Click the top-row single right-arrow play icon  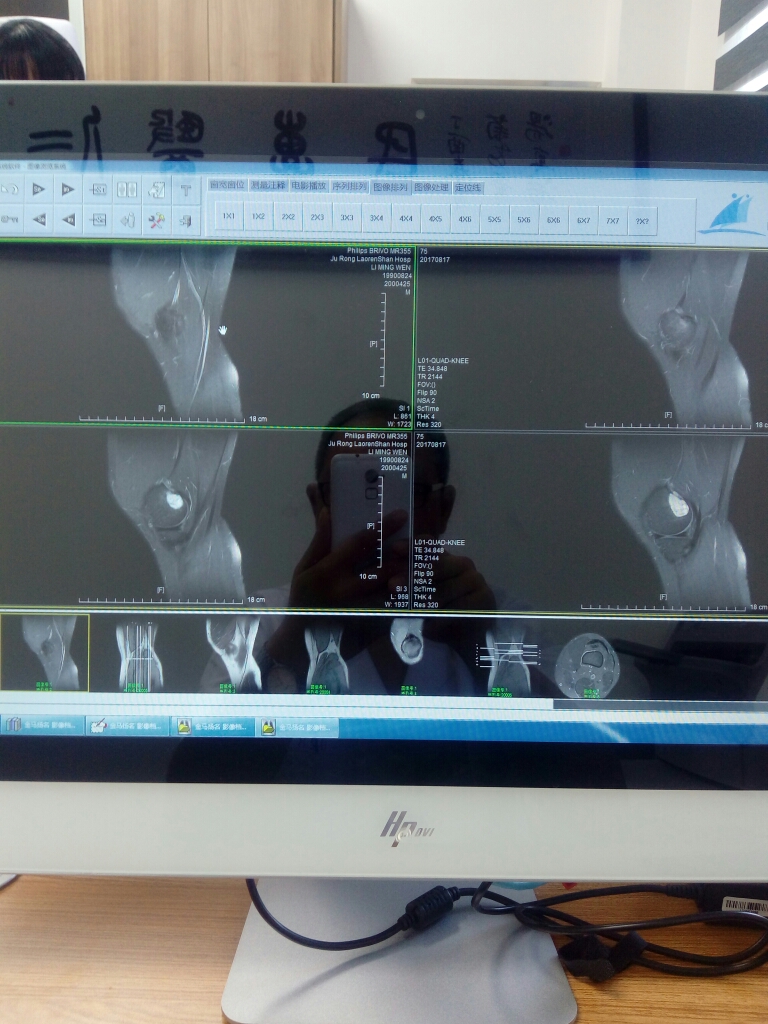pos(39,189)
